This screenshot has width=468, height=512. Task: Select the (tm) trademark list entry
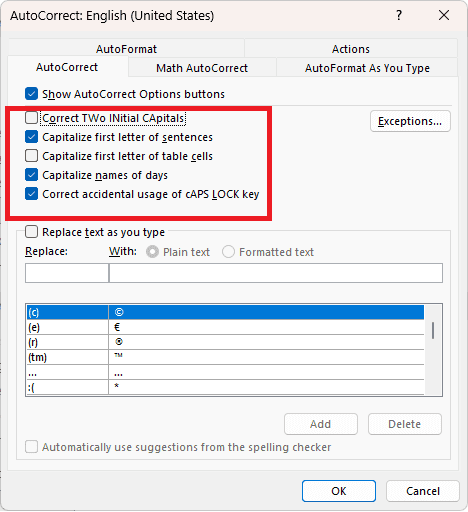point(225,357)
